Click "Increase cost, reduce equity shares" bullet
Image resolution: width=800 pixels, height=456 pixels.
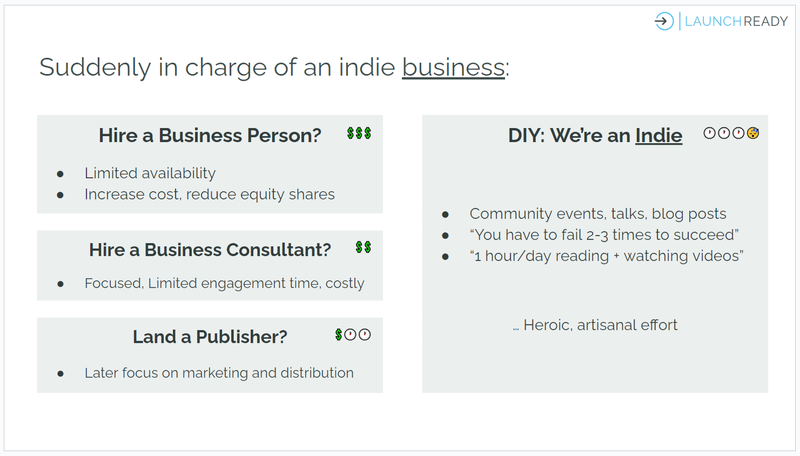[209, 194]
